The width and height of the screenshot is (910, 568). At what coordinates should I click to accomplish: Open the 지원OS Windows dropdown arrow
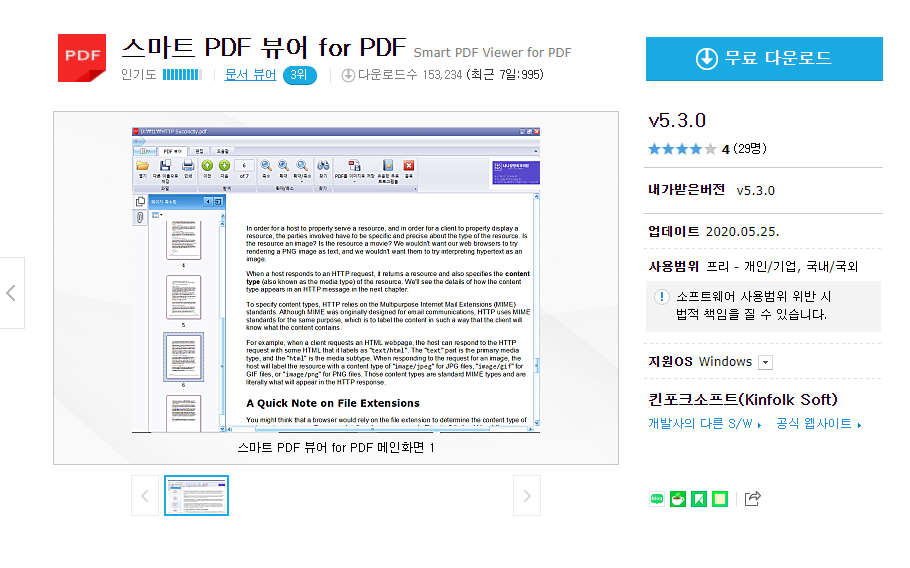pyautogui.click(x=765, y=363)
